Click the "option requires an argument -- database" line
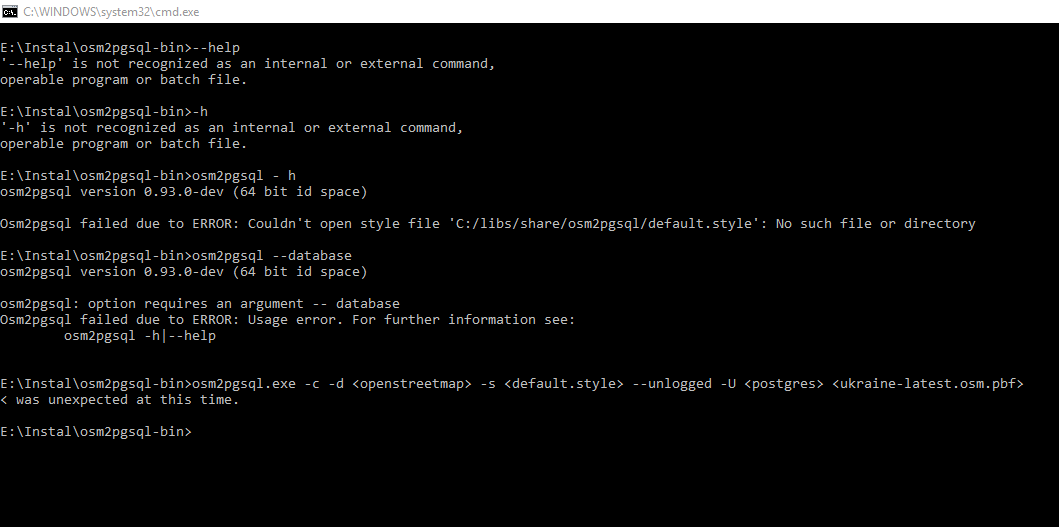Image resolution: width=1059 pixels, height=527 pixels. (200, 304)
